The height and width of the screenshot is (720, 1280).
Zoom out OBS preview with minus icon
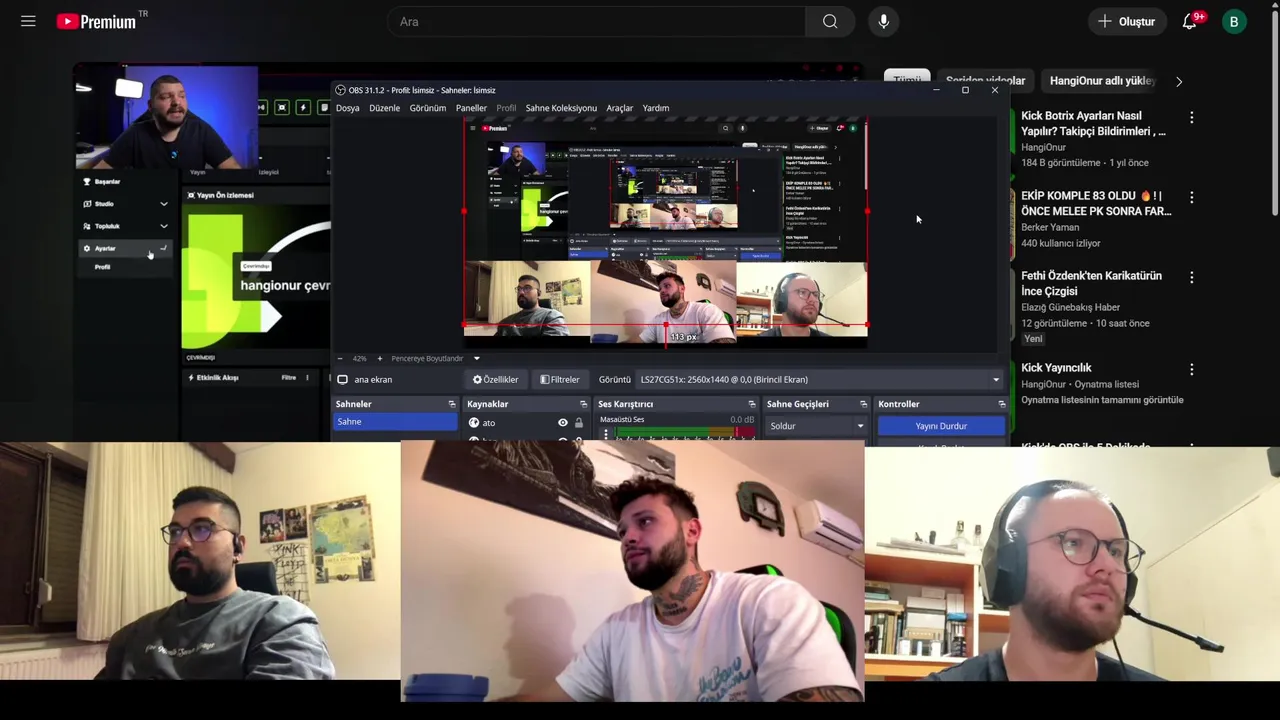click(x=340, y=358)
